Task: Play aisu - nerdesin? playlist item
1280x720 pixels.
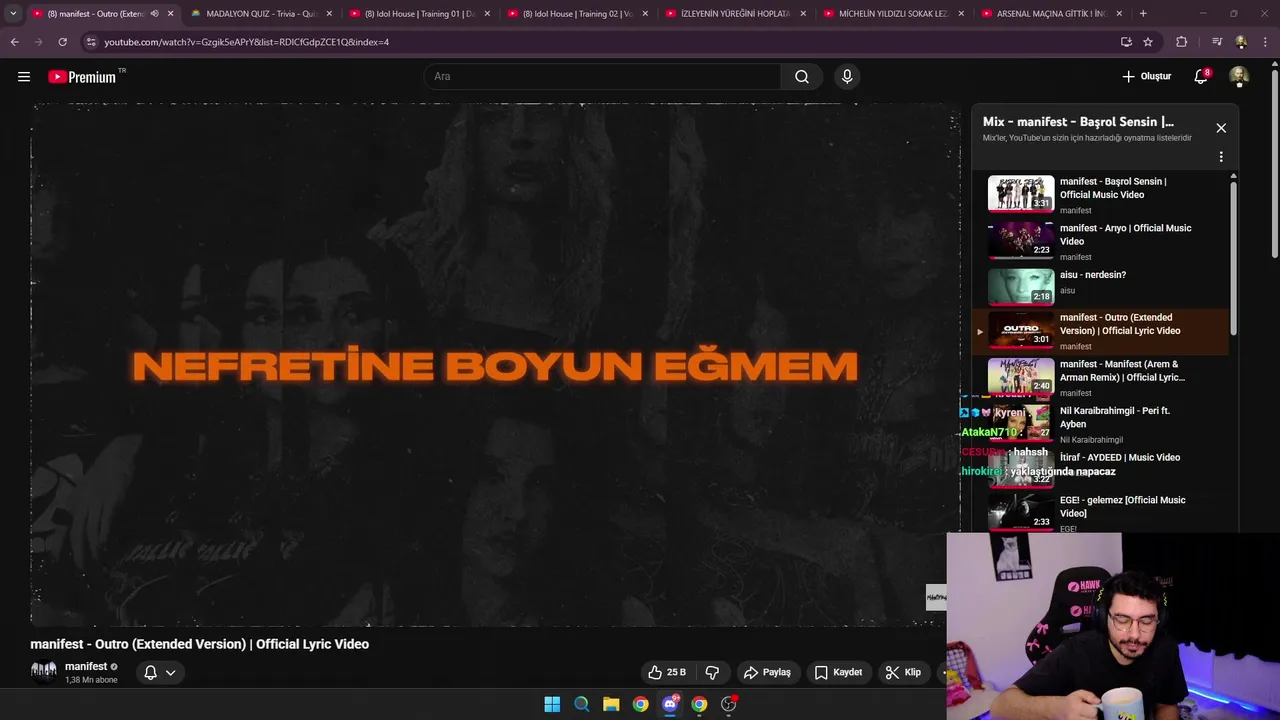Action: 1100,285
